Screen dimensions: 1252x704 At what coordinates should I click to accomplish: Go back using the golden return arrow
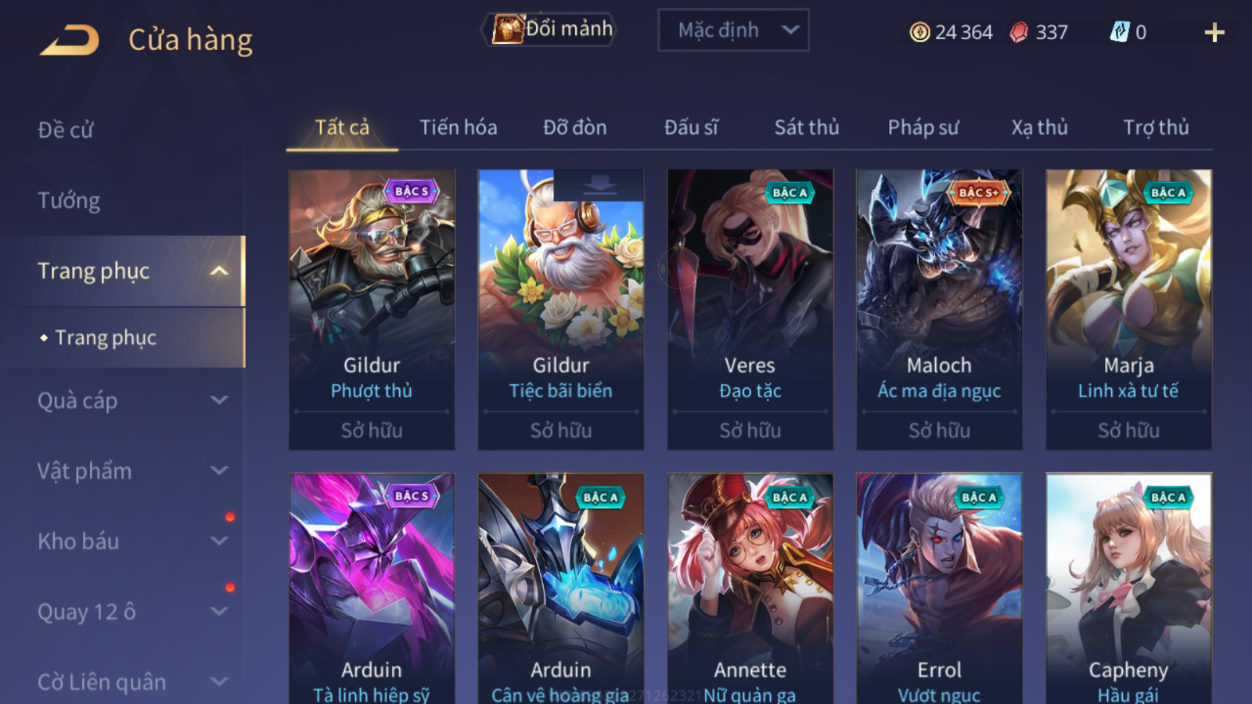pyautogui.click(x=69, y=40)
